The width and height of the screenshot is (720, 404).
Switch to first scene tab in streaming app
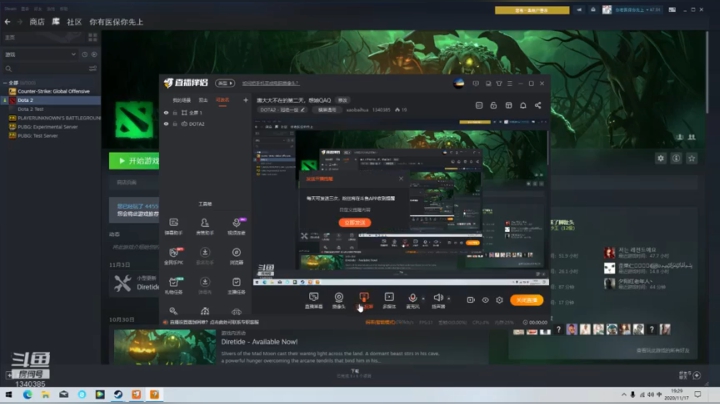[x=181, y=100]
